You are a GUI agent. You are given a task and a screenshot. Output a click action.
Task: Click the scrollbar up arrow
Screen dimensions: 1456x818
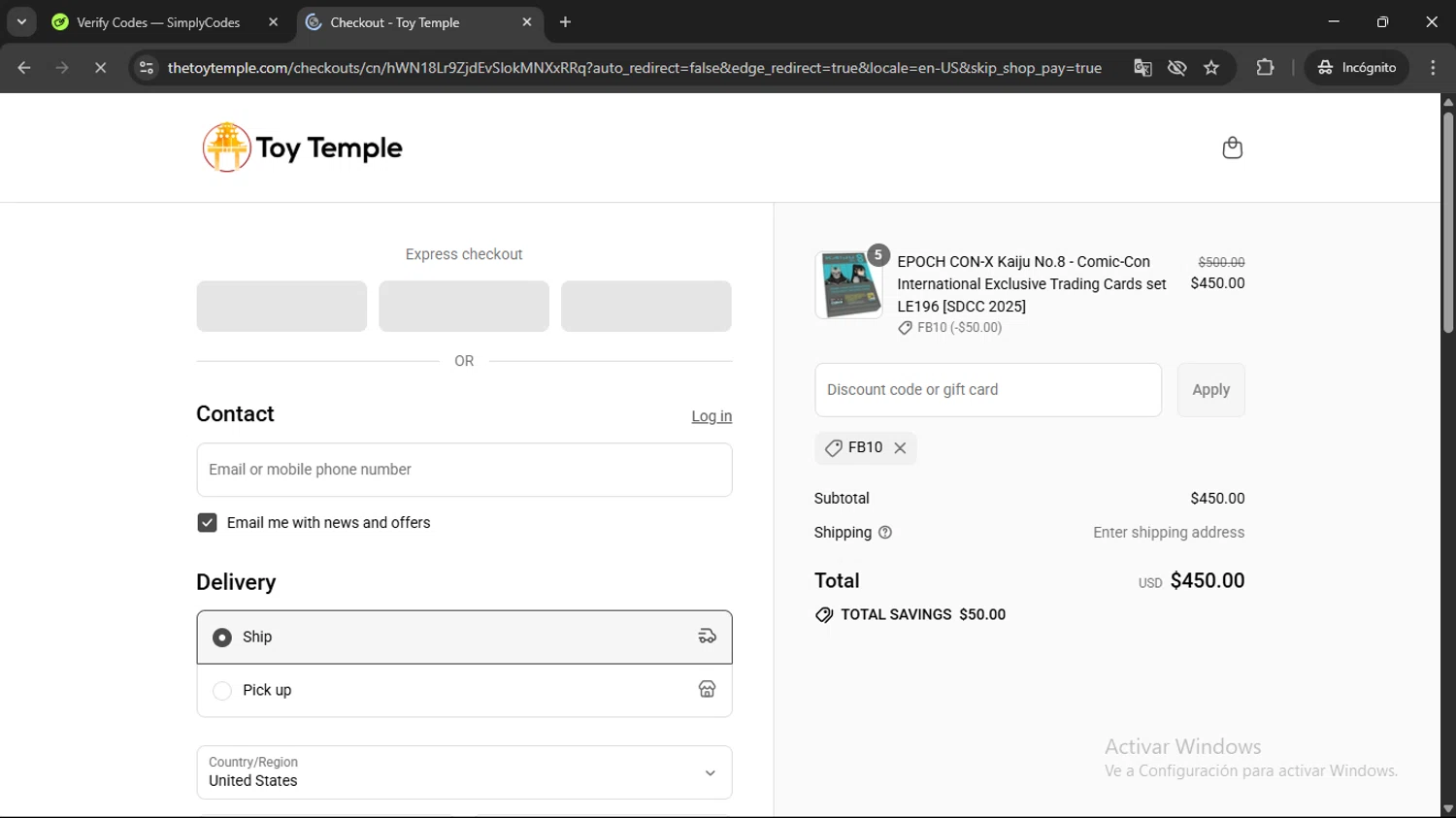[1447, 102]
